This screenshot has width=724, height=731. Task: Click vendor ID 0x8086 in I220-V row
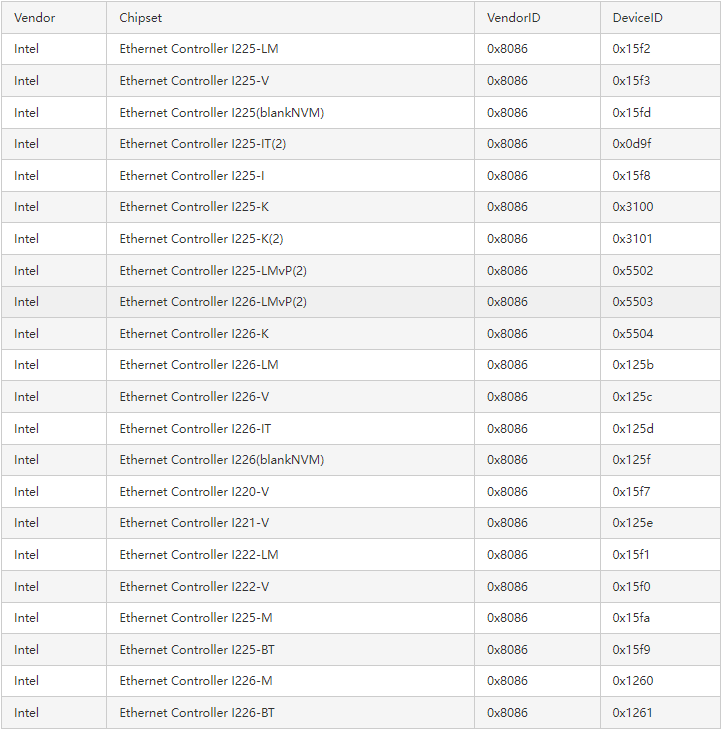click(x=507, y=491)
